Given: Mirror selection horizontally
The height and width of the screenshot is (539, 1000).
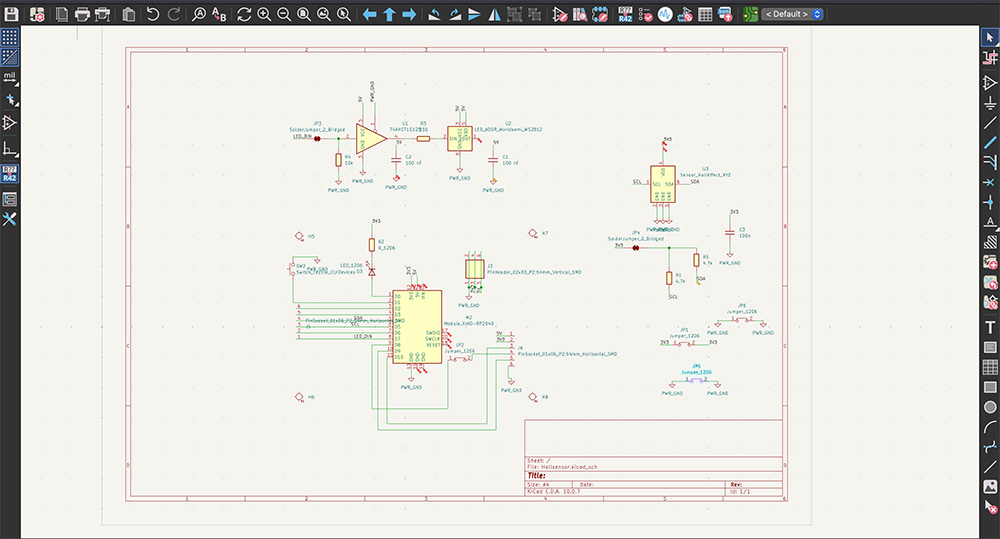Looking at the screenshot, I should (x=494, y=14).
